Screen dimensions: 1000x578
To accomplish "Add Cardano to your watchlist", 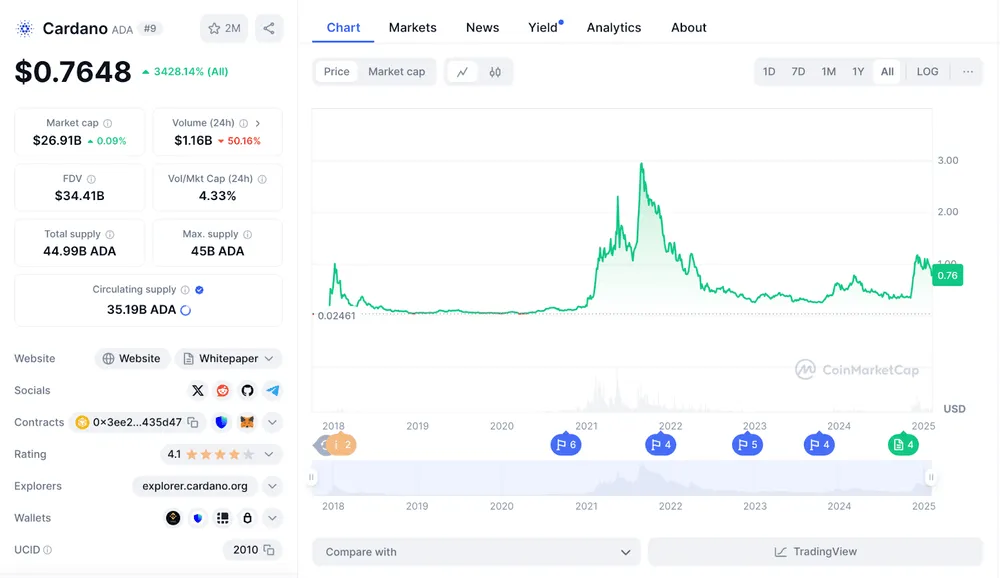I will click(x=213, y=28).
